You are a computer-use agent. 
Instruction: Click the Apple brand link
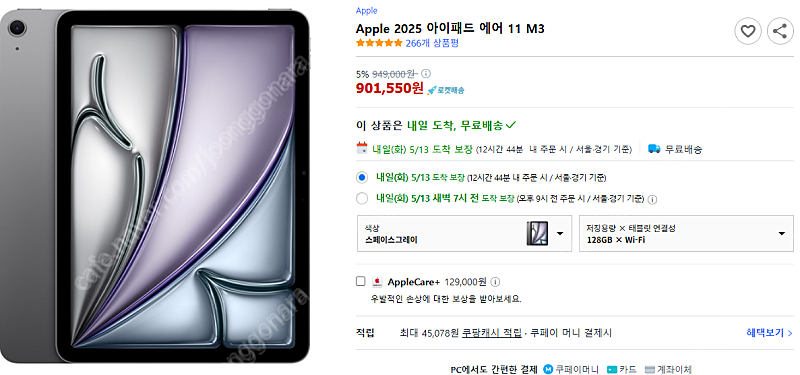[x=366, y=11]
